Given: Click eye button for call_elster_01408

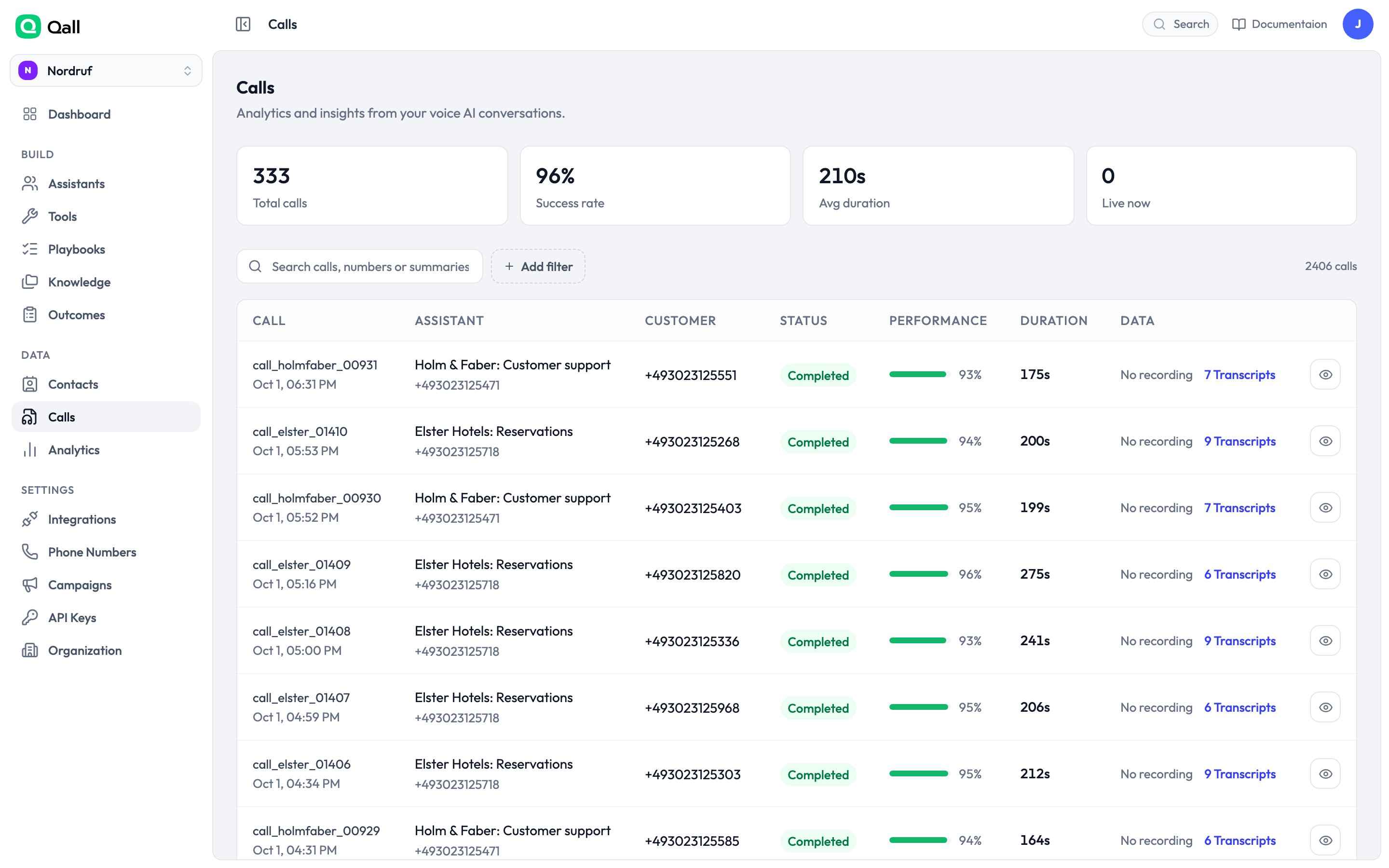Looking at the screenshot, I should coord(1325,641).
